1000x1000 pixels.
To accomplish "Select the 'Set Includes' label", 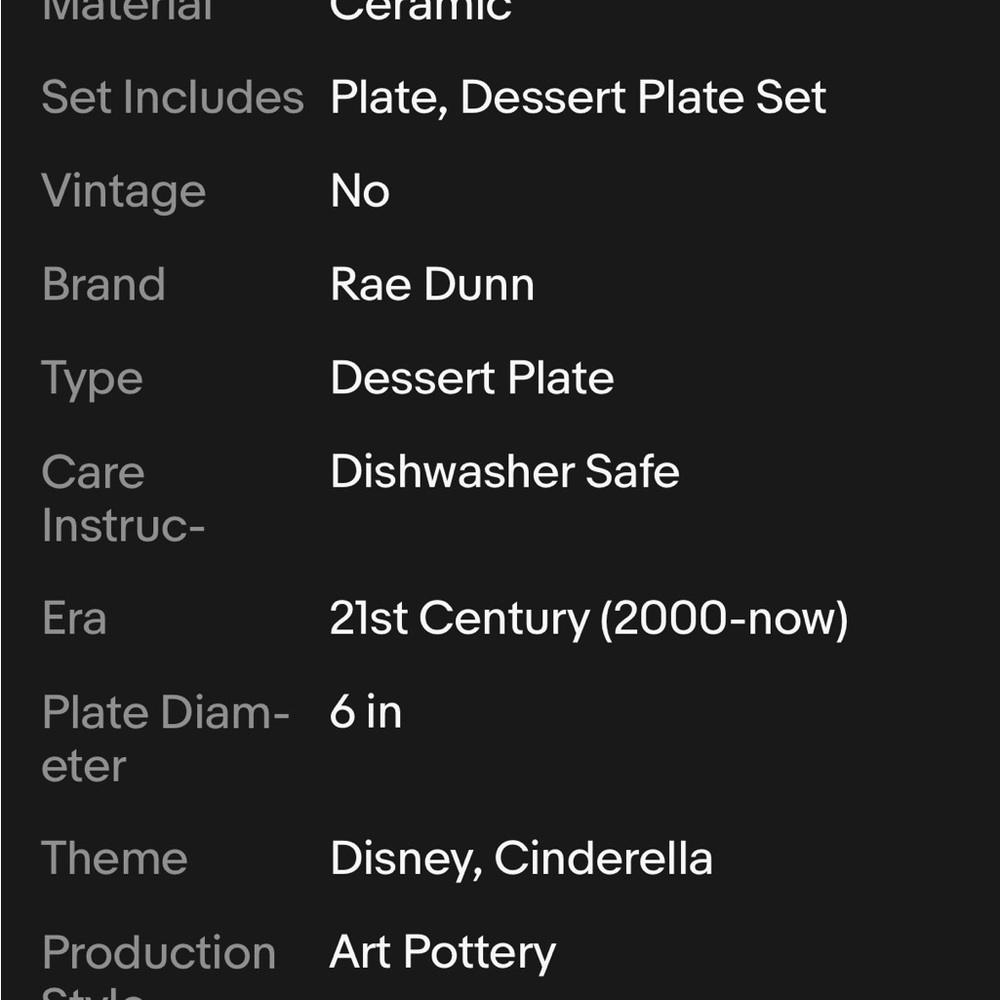I will [172, 97].
